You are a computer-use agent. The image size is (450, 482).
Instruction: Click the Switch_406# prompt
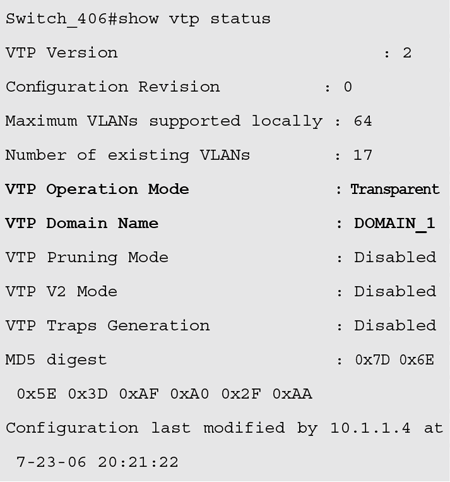click(62, 19)
